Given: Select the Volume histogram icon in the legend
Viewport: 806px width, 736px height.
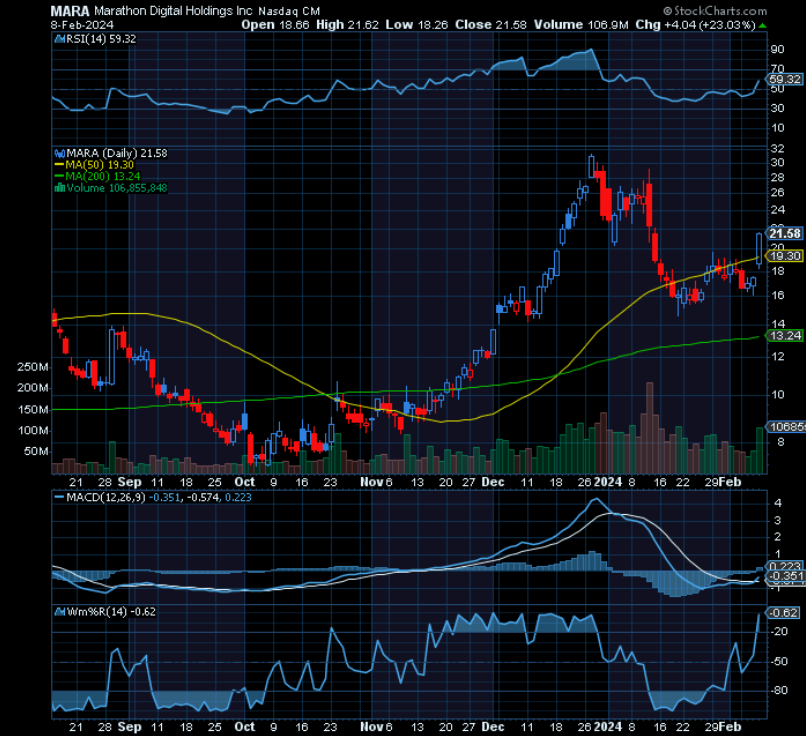Looking at the screenshot, I should tap(60, 186).
